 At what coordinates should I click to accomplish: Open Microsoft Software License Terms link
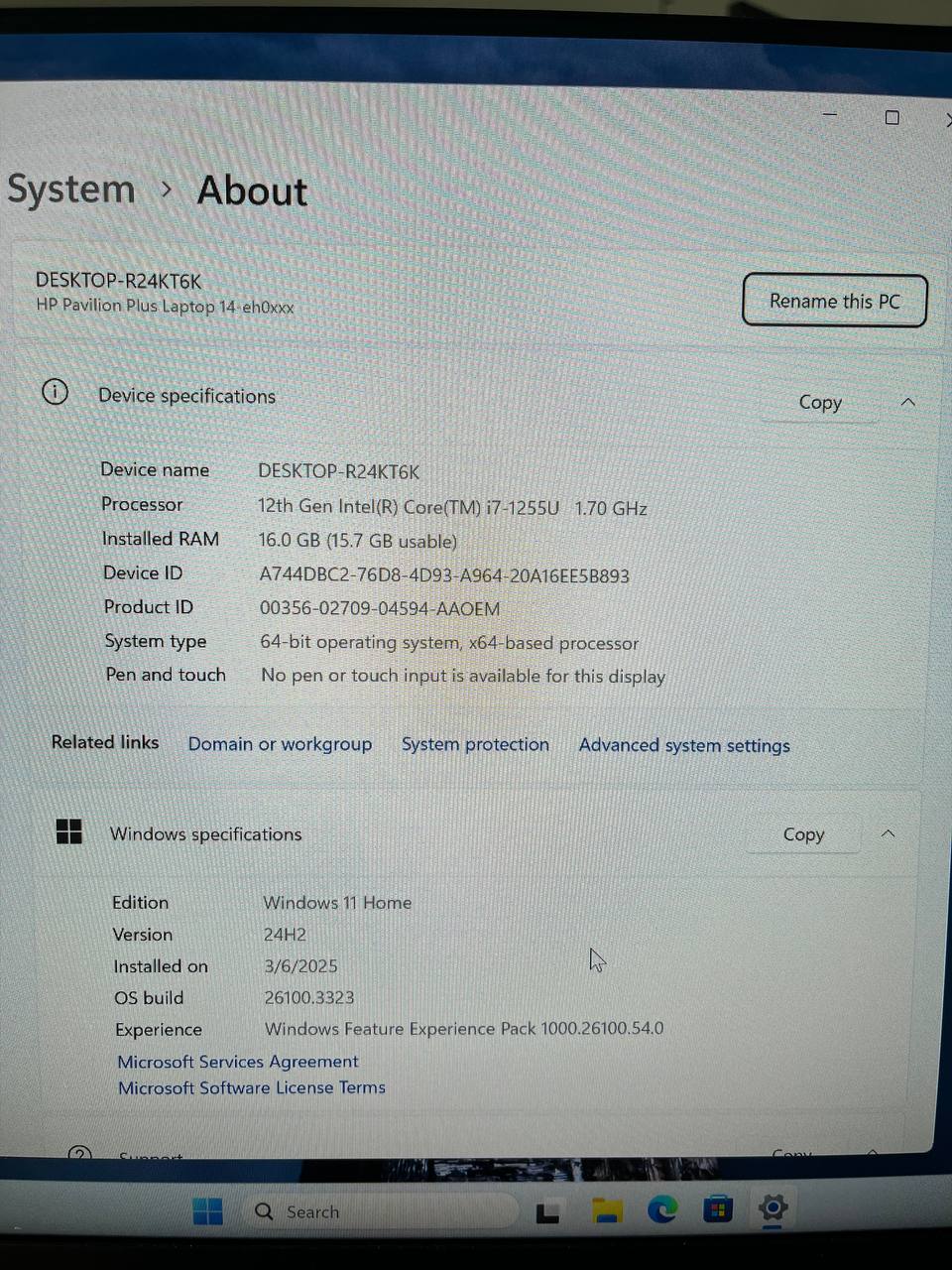[252, 1087]
